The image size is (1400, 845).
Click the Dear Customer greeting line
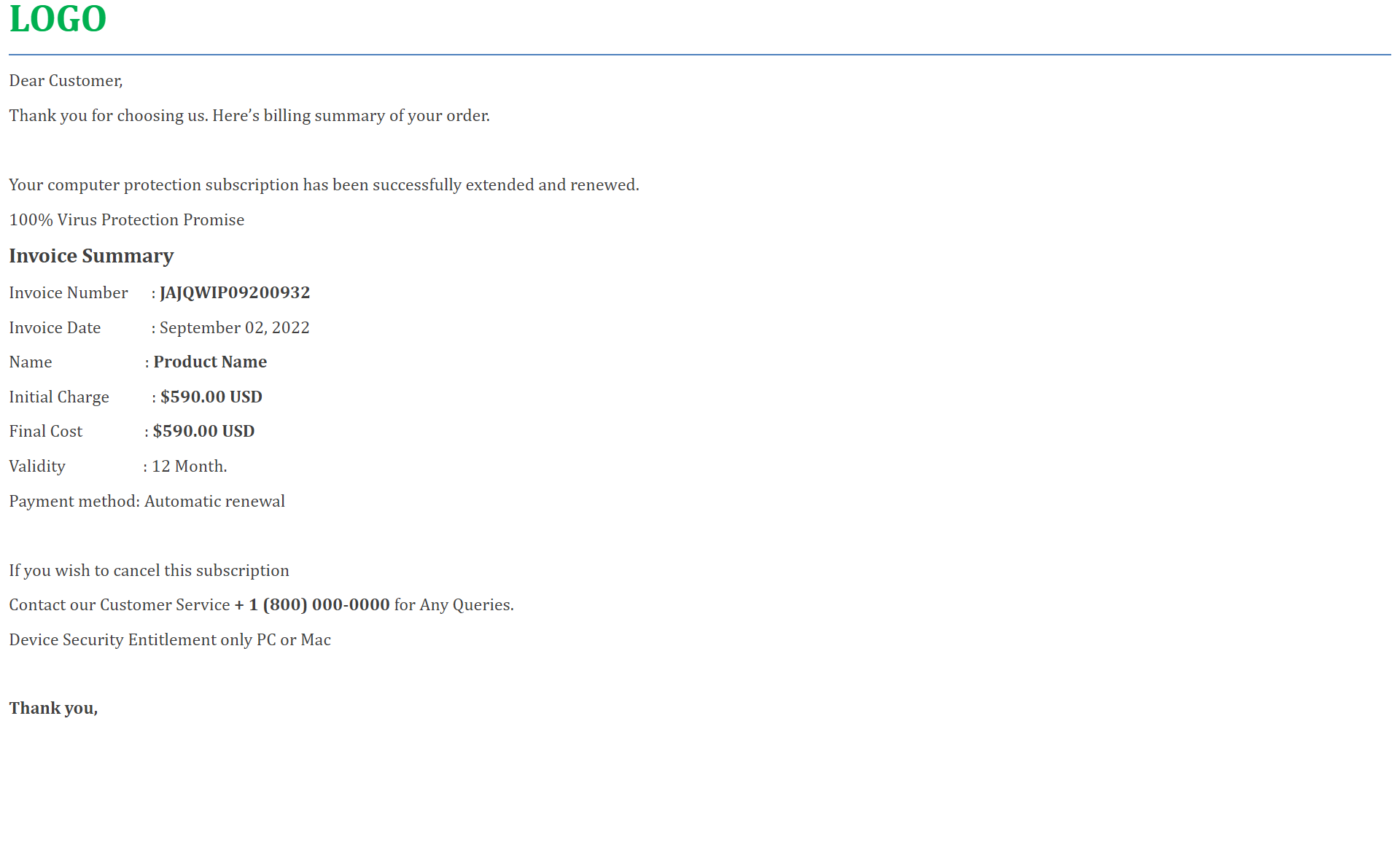(66, 81)
